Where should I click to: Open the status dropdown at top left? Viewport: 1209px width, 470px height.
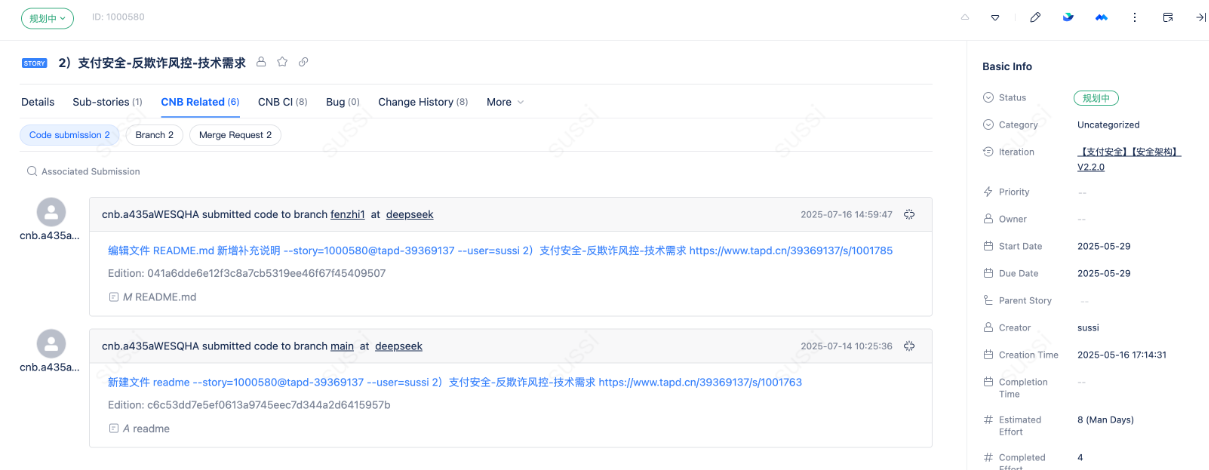(47, 18)
